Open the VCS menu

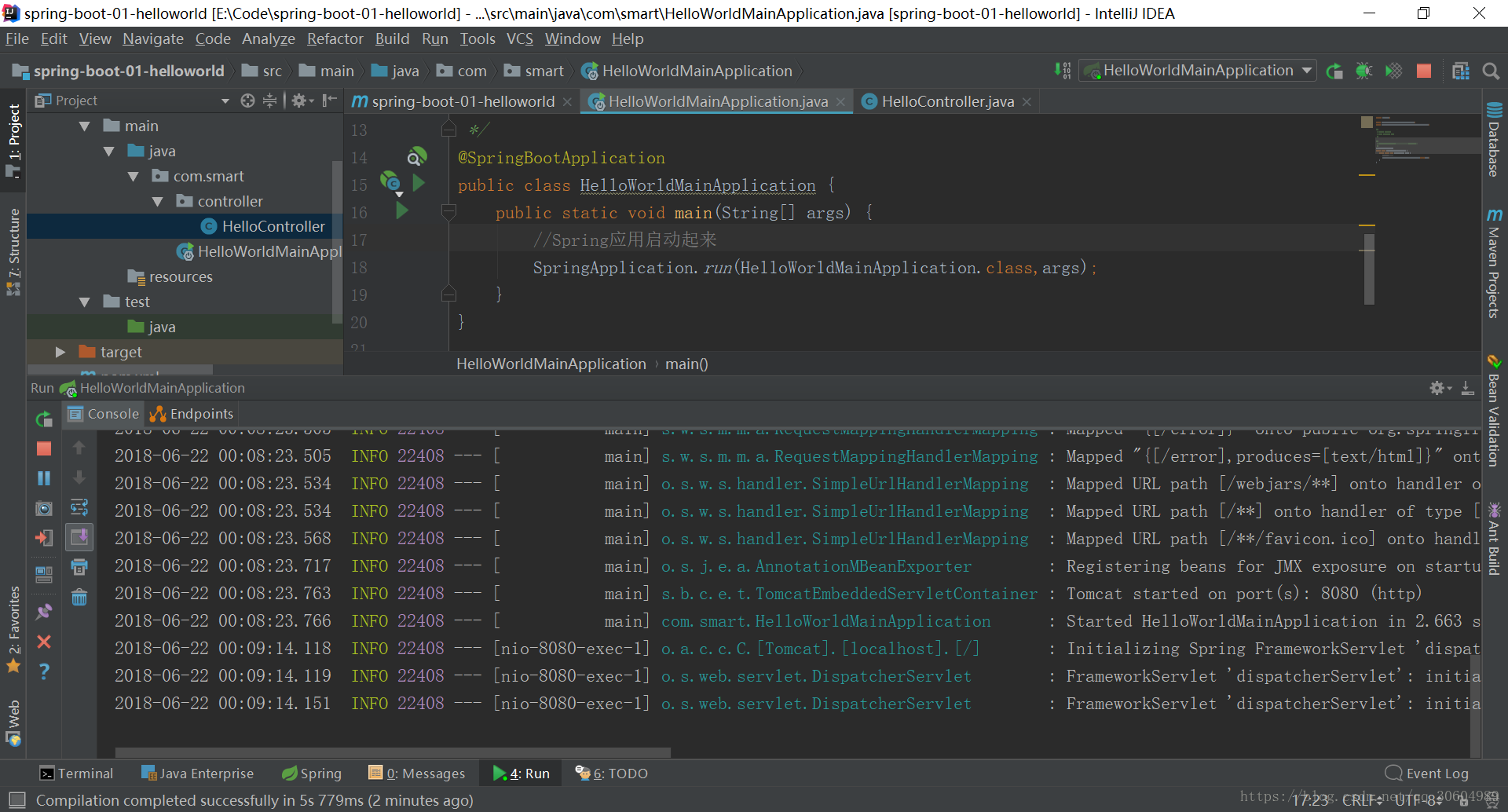(519, 38)
